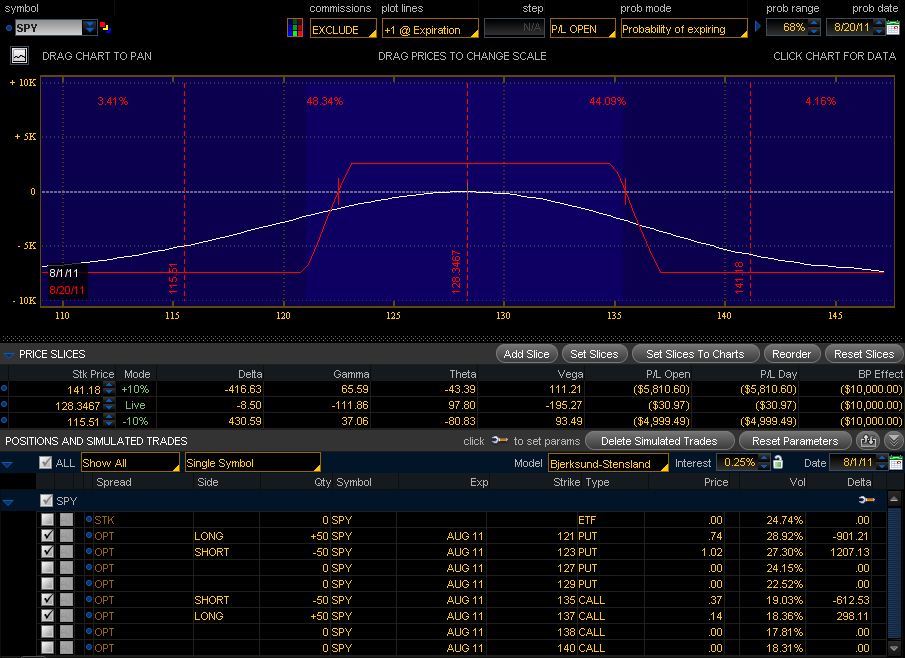Check the 127 PUT row checkbox
The height and width of the screenshot is (658, 905).
(x=47, y=568)
